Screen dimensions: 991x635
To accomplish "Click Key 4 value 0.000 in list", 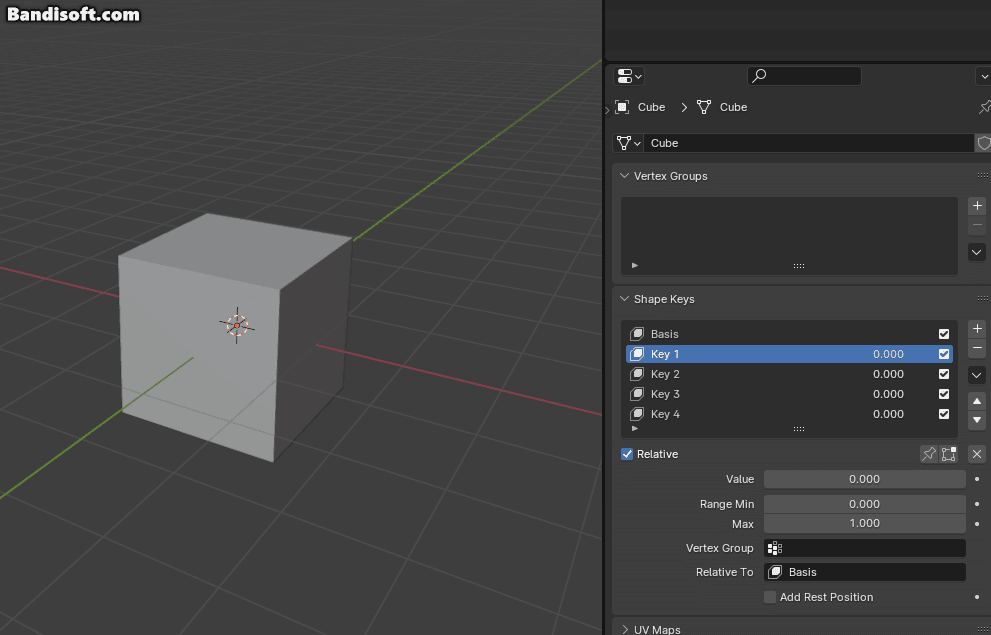I will tap(888, 414).
